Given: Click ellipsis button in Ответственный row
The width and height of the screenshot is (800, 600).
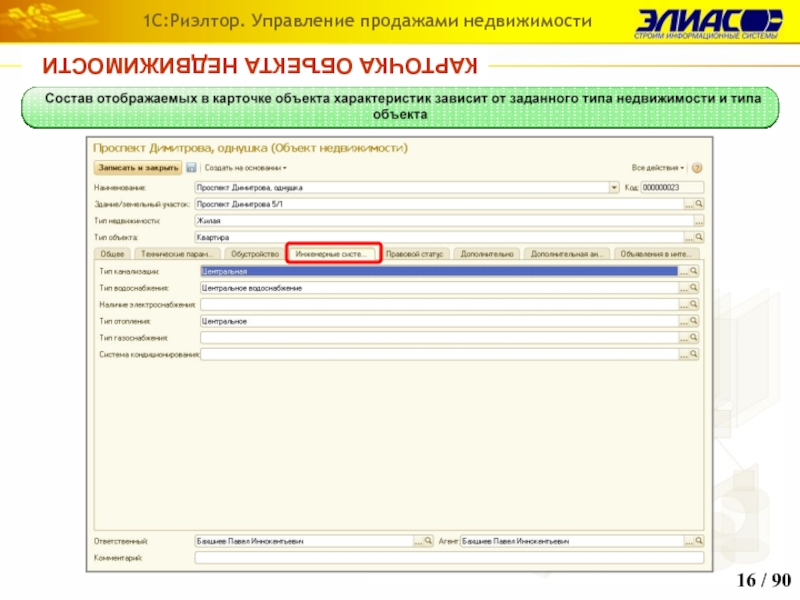Looking at the screenshot, I should [418, 541].
